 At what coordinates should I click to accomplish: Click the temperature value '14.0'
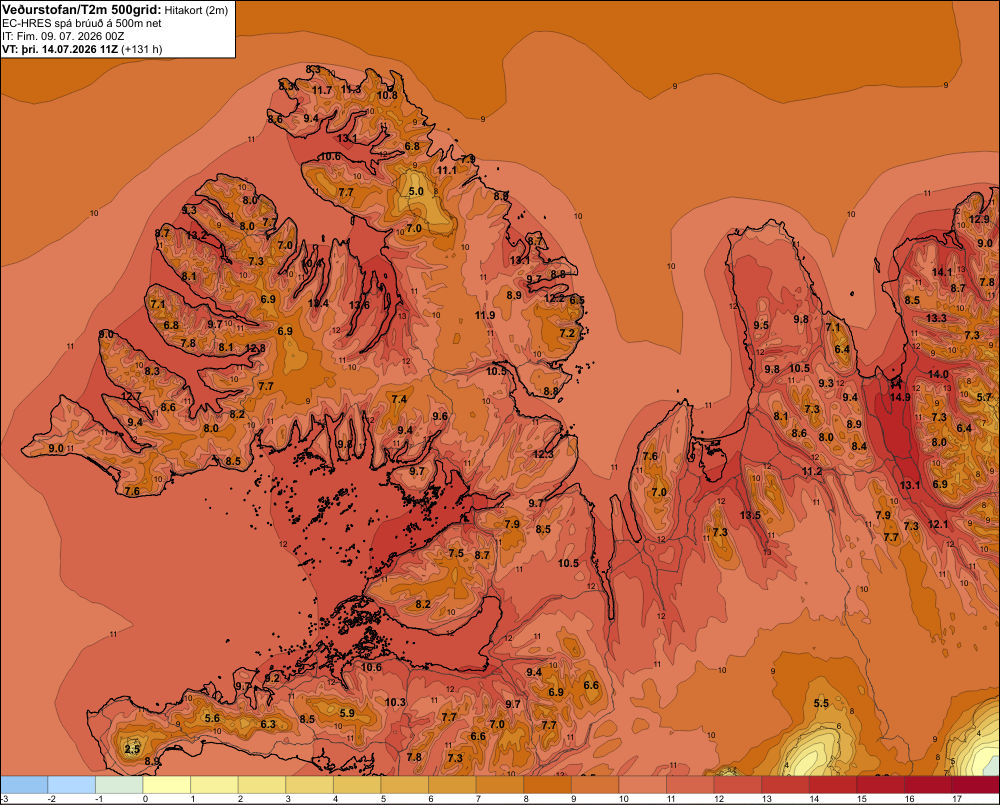pyautogui.click(x=938, y=374)
